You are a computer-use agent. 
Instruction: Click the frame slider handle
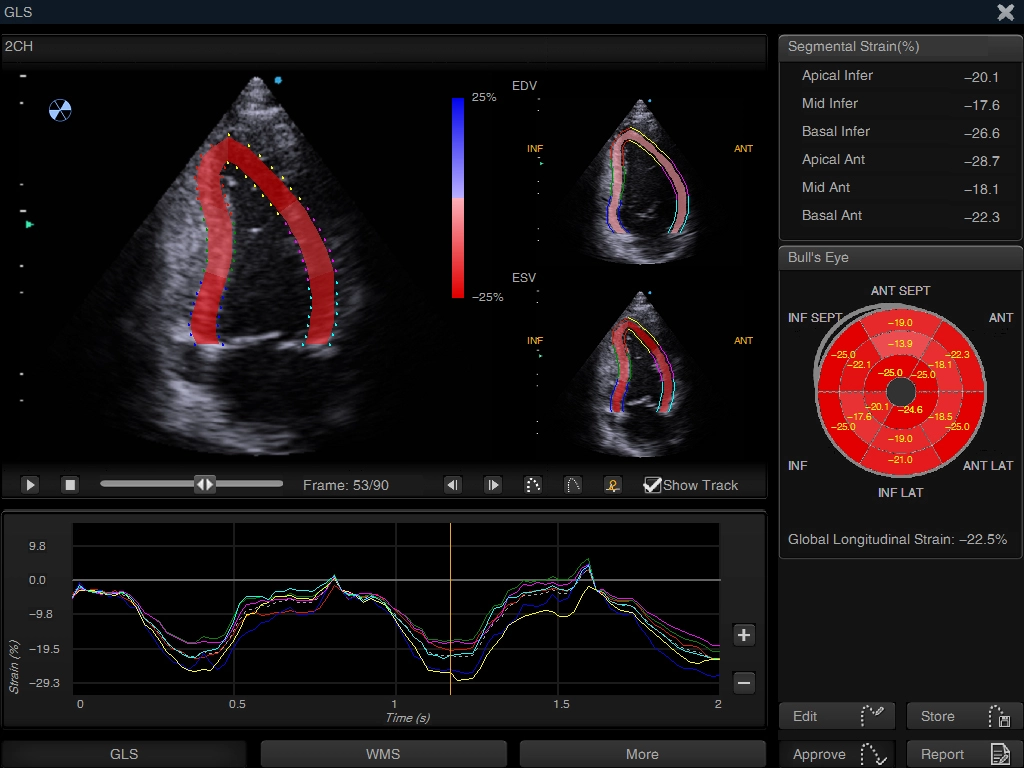204,484
